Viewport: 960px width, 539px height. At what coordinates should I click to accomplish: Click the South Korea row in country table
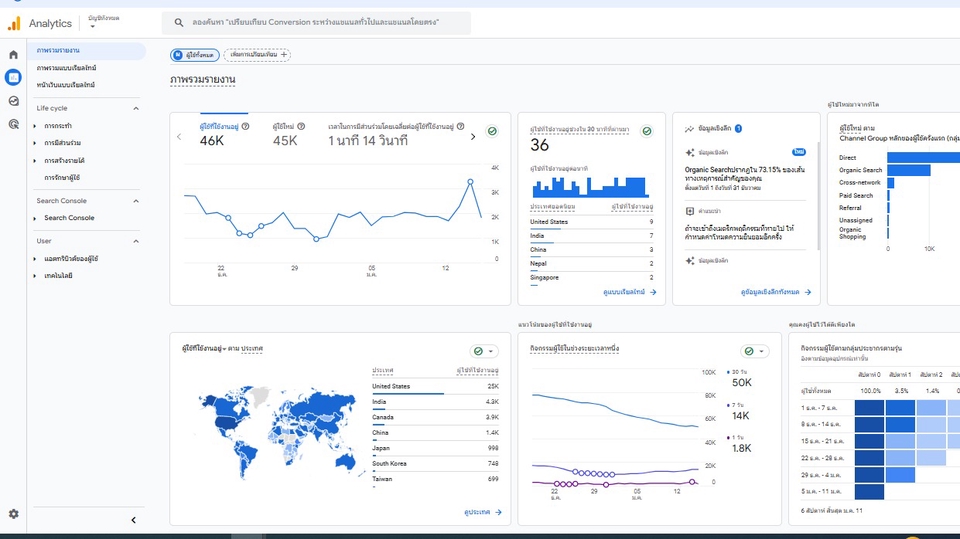point(435,464)
